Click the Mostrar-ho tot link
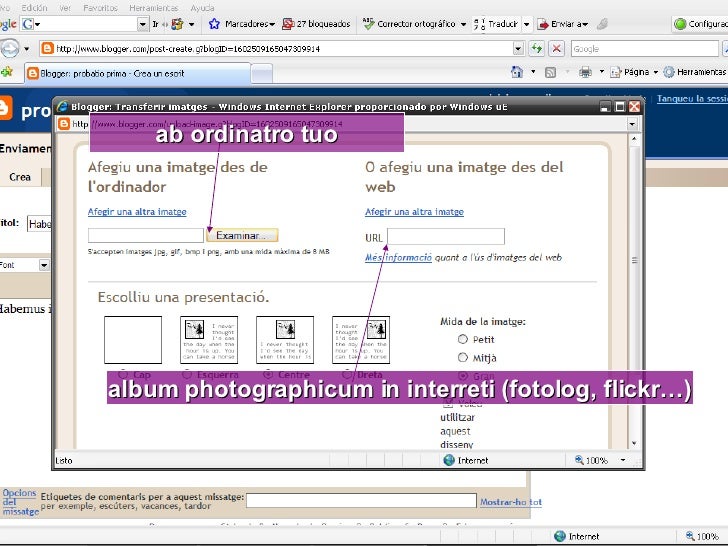 (511, 502)
